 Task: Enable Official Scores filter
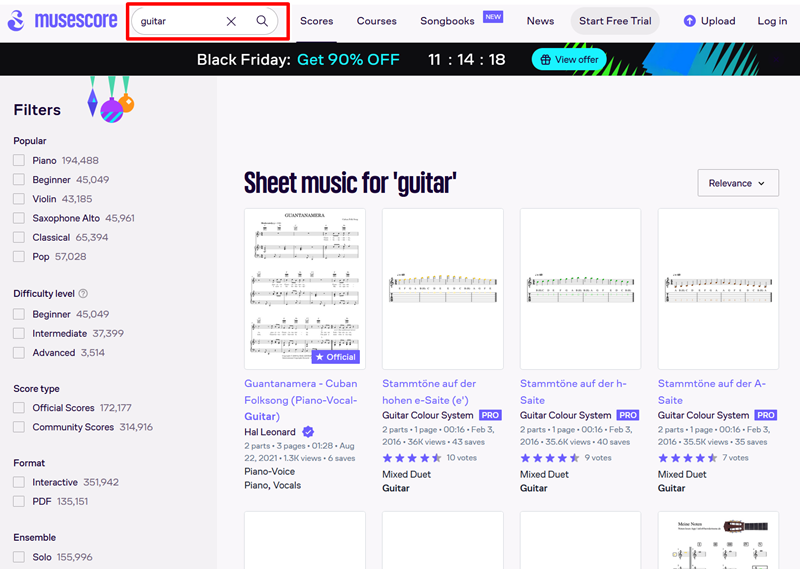[x=19, y=408]
